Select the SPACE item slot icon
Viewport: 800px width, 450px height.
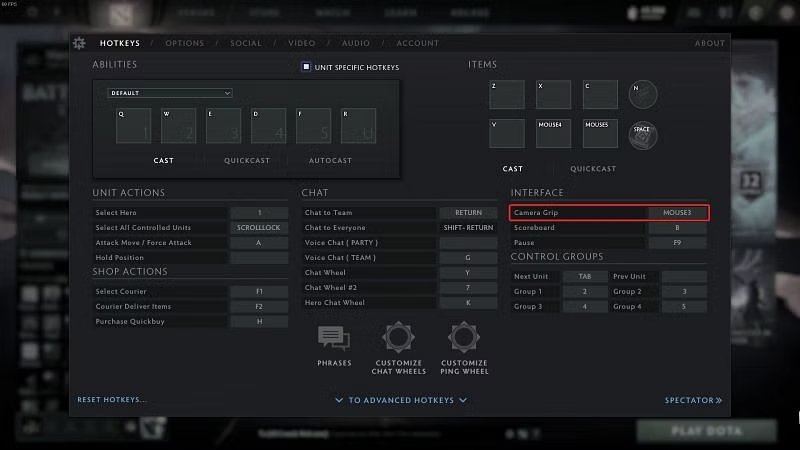pyautogui.click(x=643, y=134)
